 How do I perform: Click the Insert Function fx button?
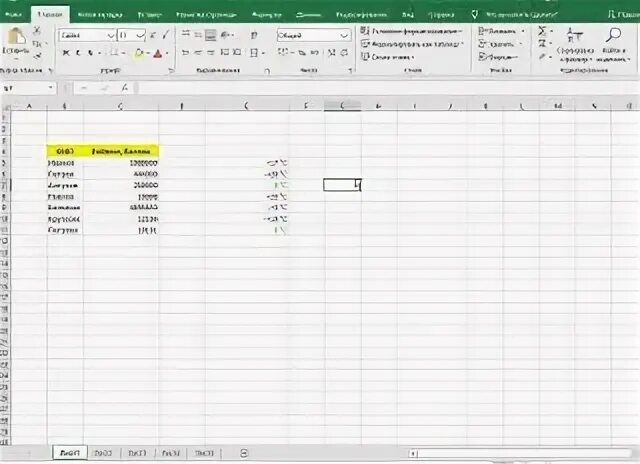point(124,88)
